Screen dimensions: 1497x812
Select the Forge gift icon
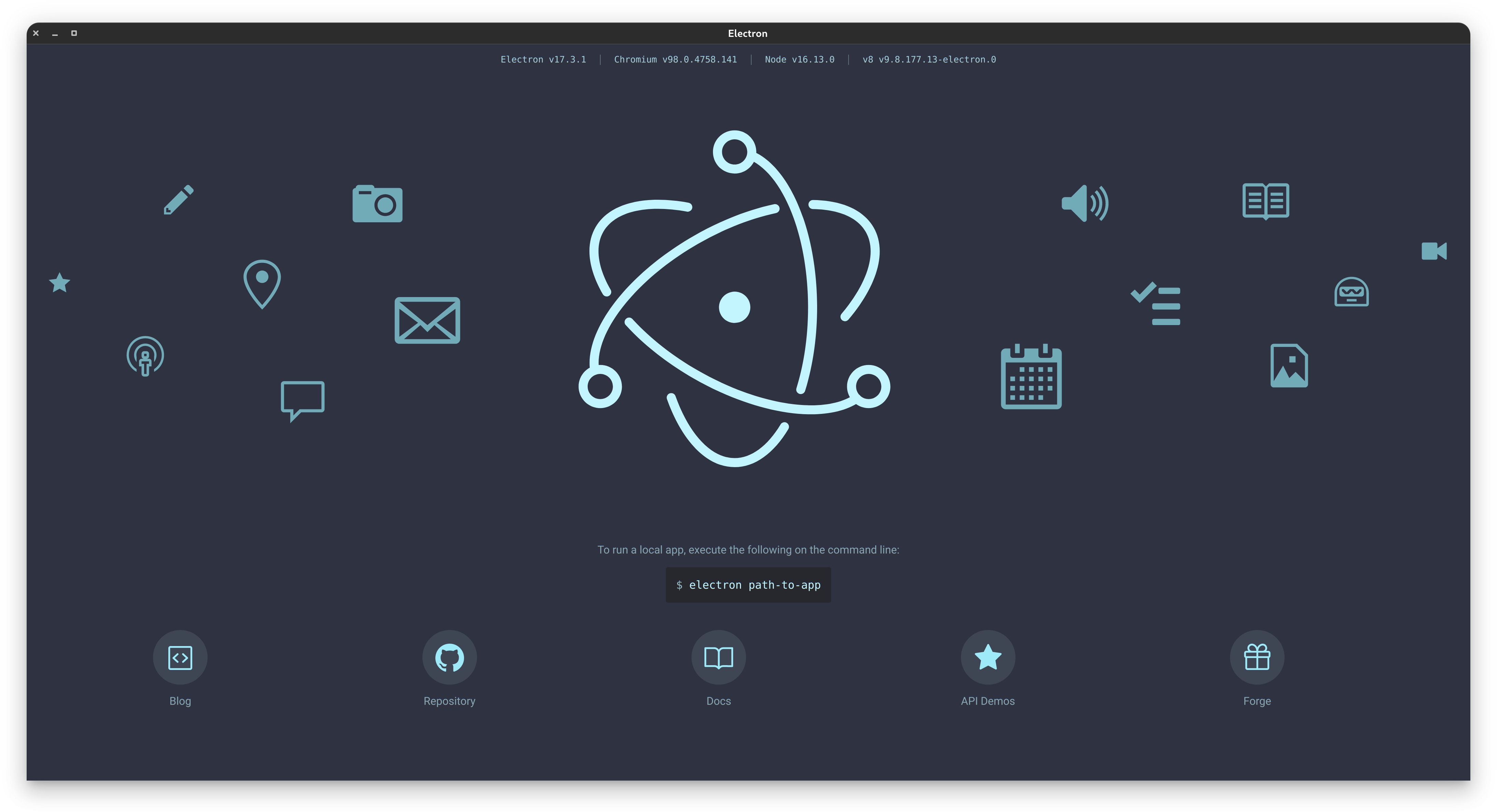(1256, 657)
